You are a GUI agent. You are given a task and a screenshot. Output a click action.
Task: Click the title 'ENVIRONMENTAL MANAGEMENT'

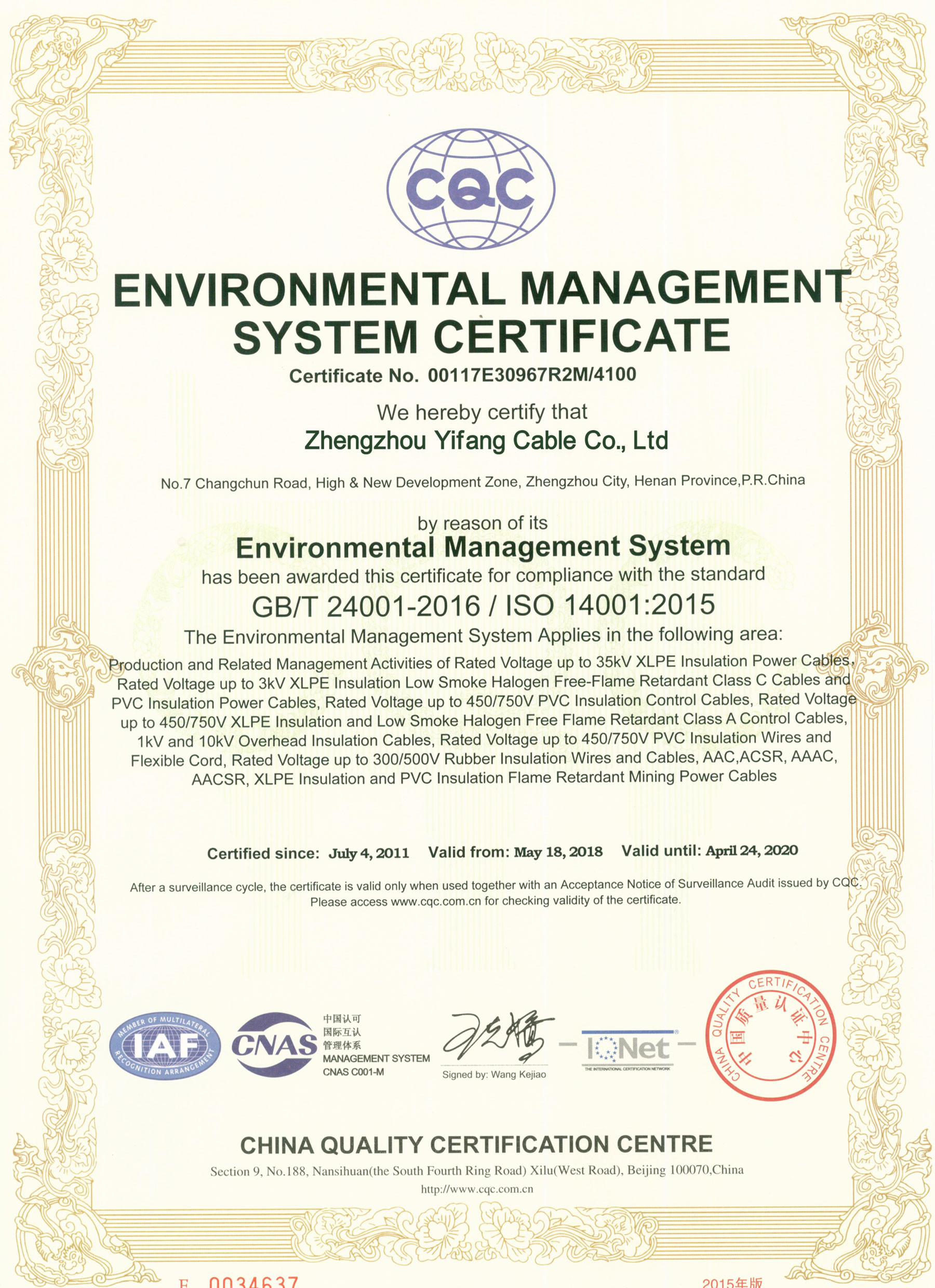482,289
